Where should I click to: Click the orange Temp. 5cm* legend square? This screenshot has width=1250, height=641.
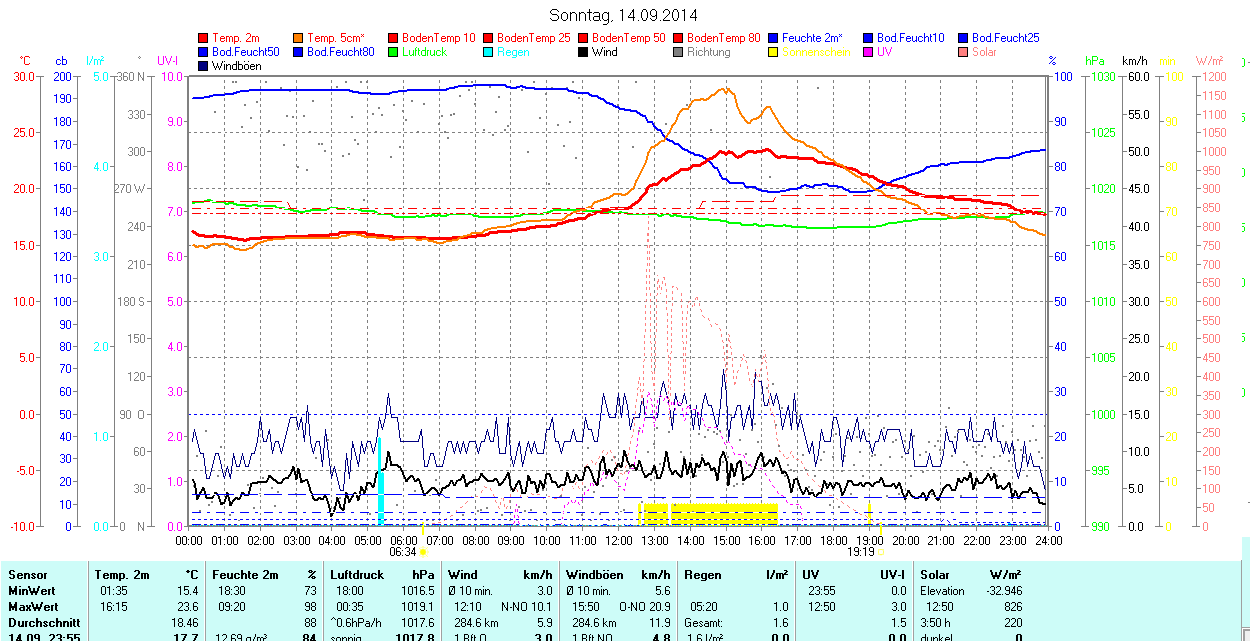tap(299, 38)
